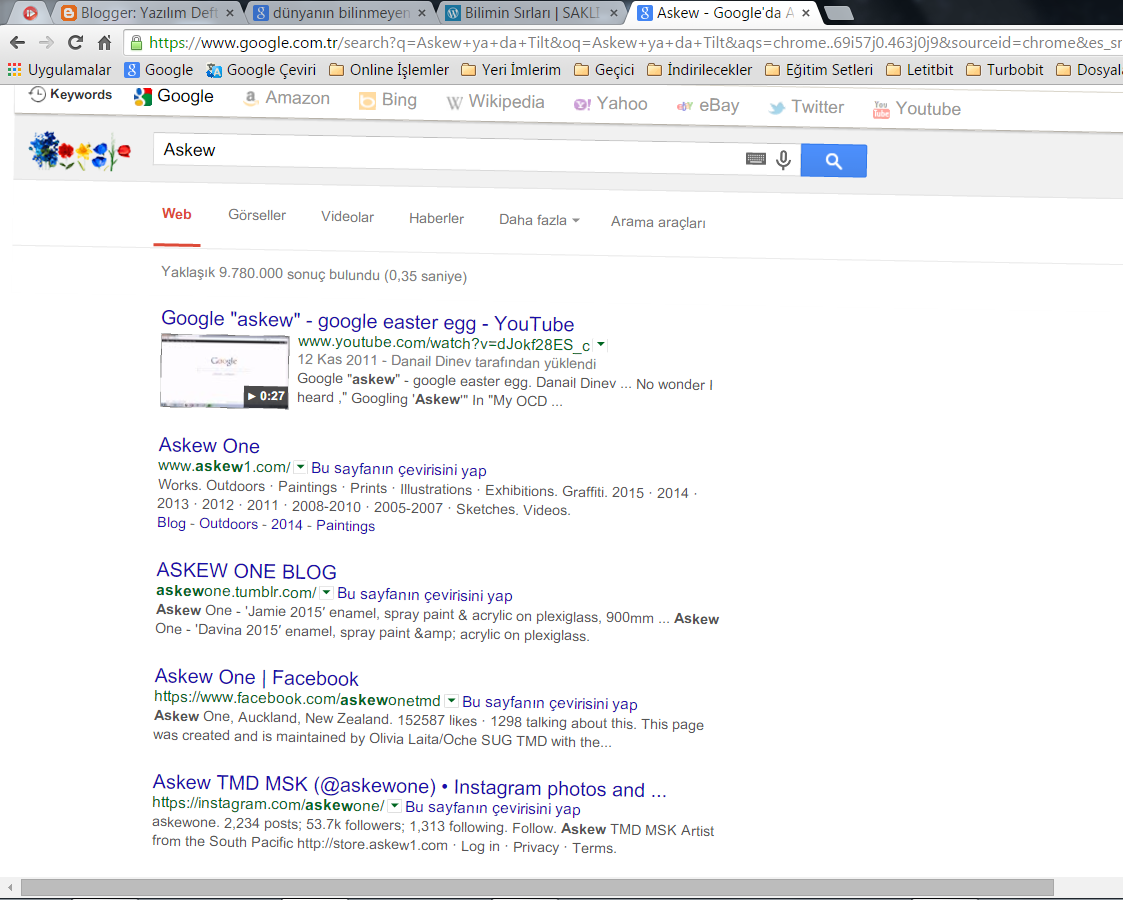
Task: Expand the Daha fazla dropdown
Action: 539,221
